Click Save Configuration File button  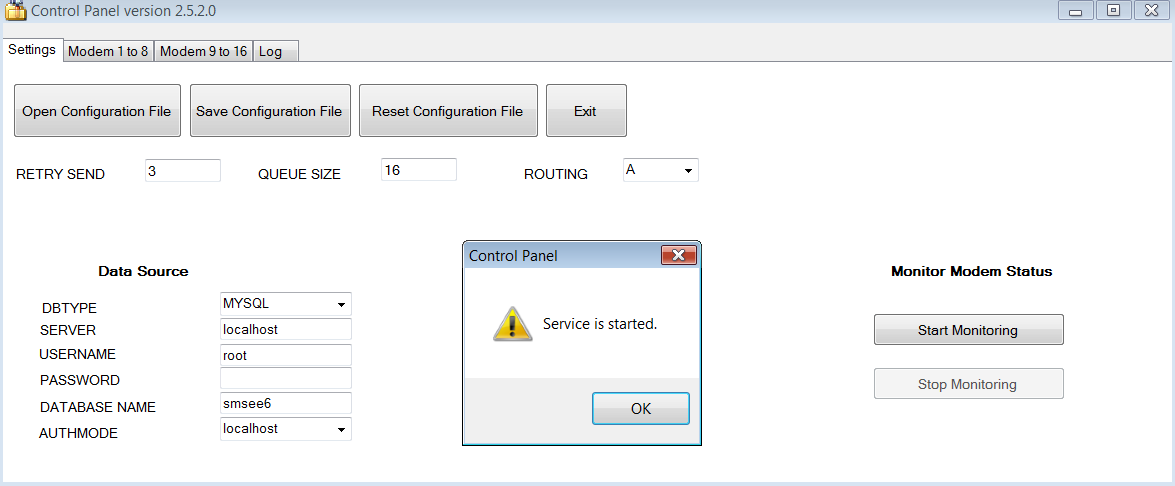point(269,111)
